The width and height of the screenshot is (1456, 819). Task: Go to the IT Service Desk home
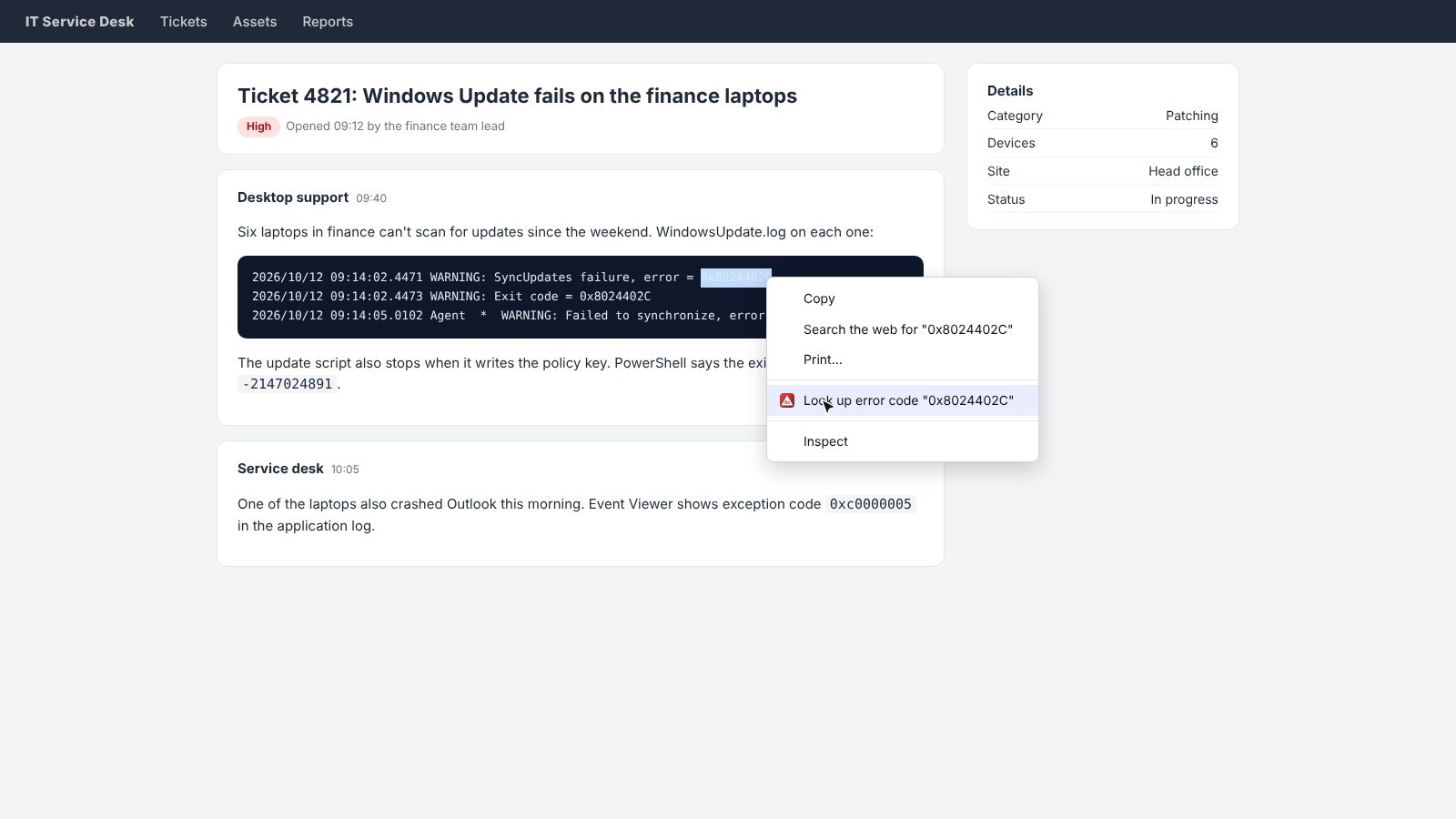click(79, 22)
